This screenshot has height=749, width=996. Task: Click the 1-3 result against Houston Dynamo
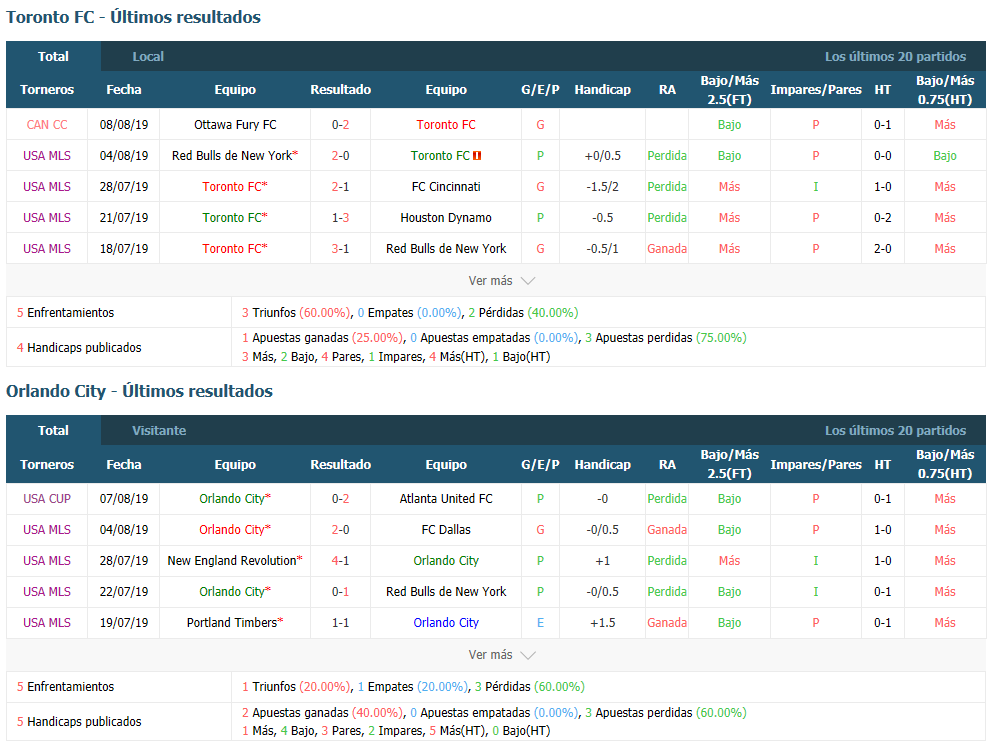click(340, 218)
